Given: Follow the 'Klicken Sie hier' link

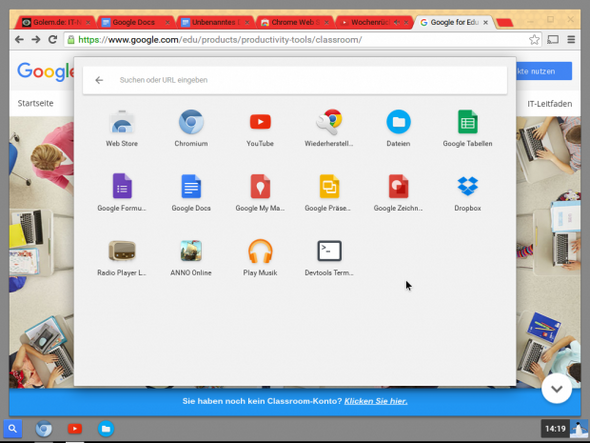Looking at the screenshot, I should tap(376, 401).
